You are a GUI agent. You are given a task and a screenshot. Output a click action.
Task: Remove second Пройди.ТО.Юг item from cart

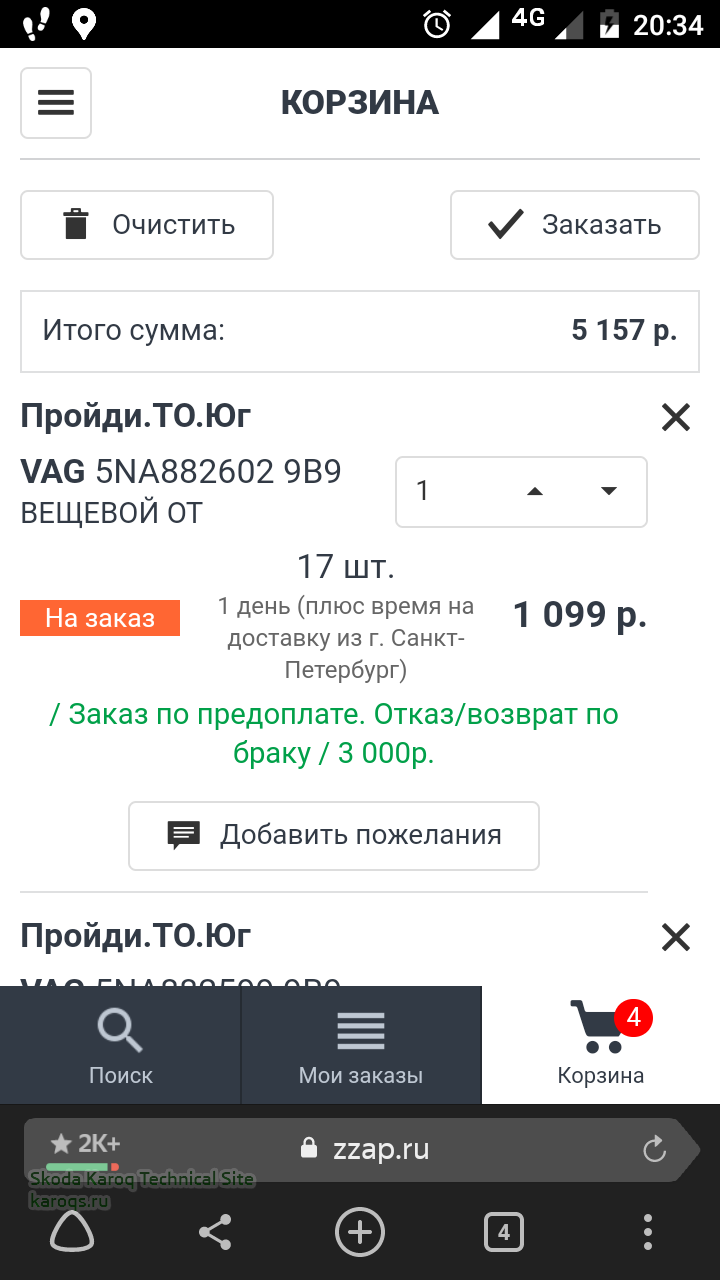pos(676,937)
